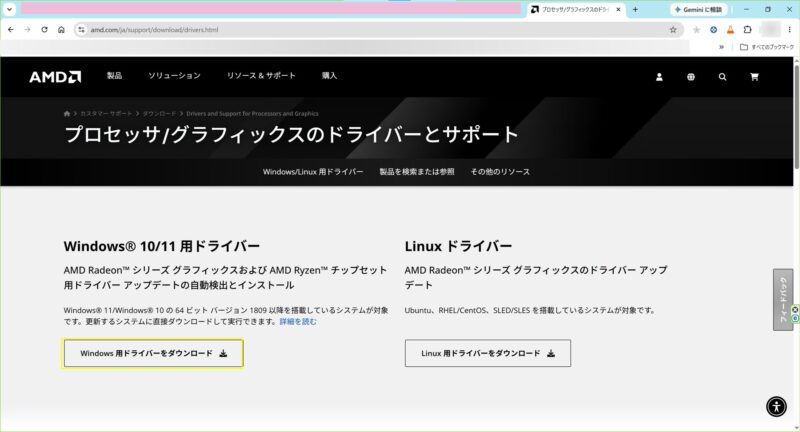Viewport: 800px width, 432px height.
Task: Click the blue round extension icon
Action: click(x=713, y=30)
